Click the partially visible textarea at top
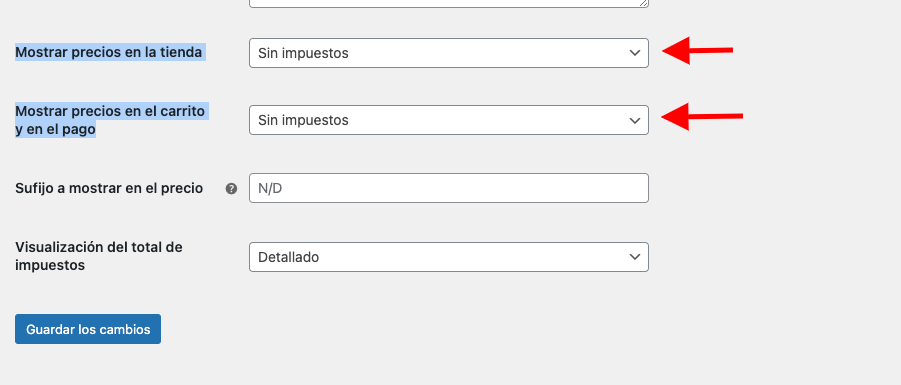Image resolution: width=901 pixels, height=385 pixels. [x=449, y=3]
